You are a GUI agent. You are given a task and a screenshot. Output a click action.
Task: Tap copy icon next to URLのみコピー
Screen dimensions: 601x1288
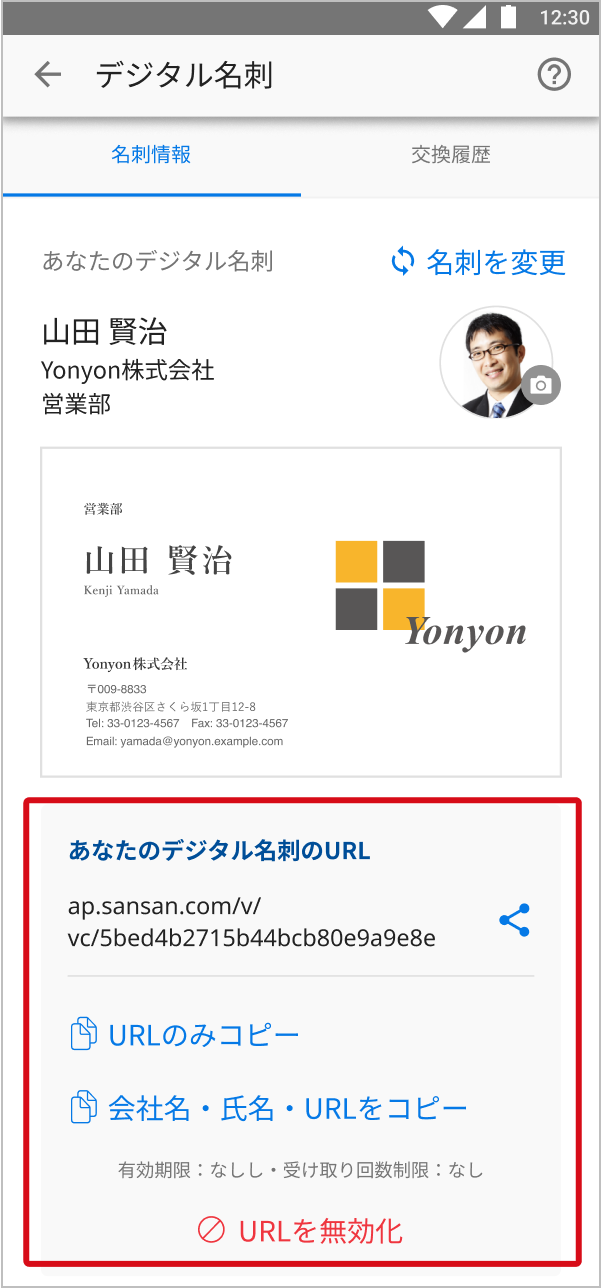tap(84, 1035)
